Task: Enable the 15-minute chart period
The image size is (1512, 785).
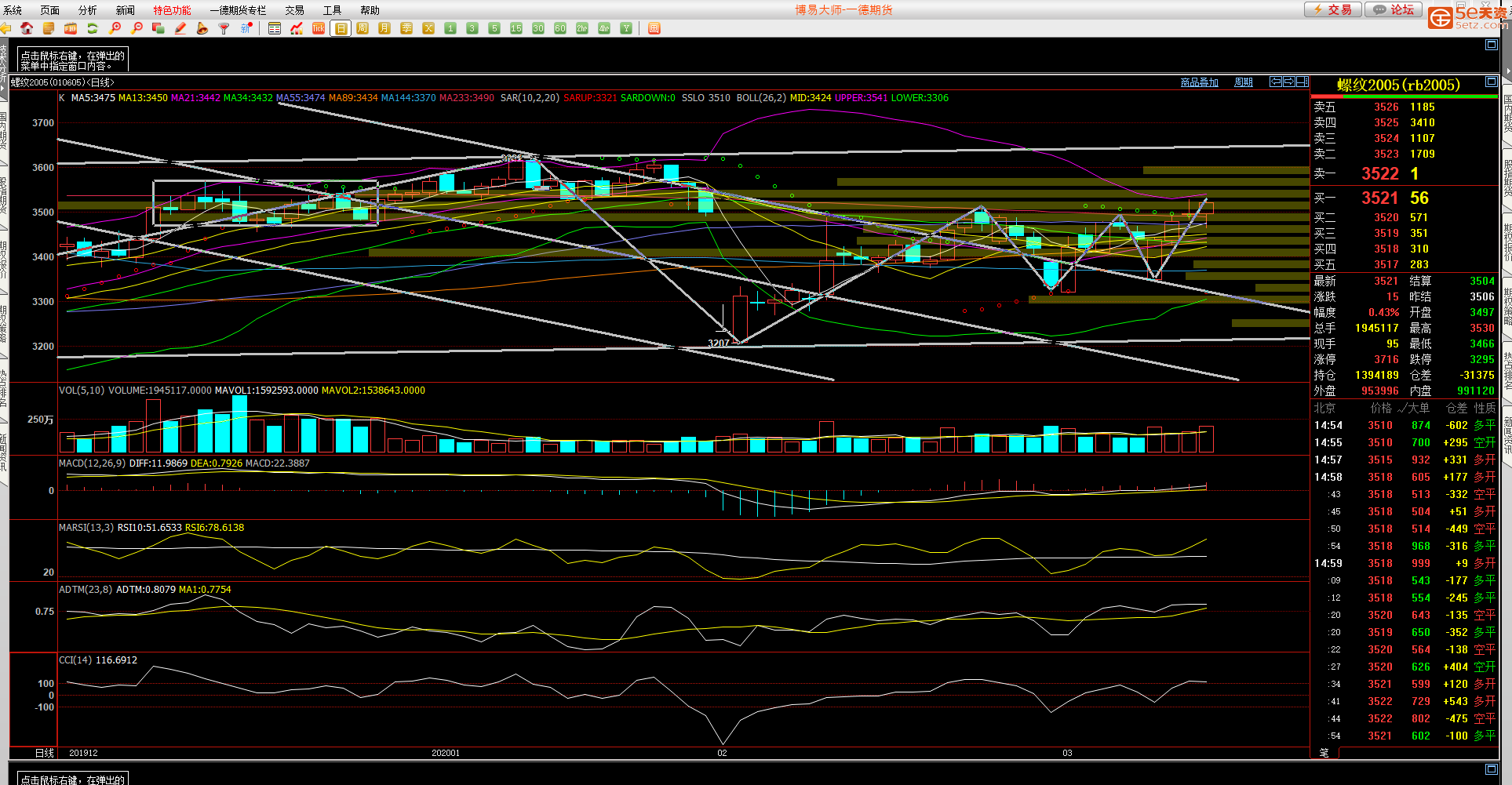Action: point(516,28)
